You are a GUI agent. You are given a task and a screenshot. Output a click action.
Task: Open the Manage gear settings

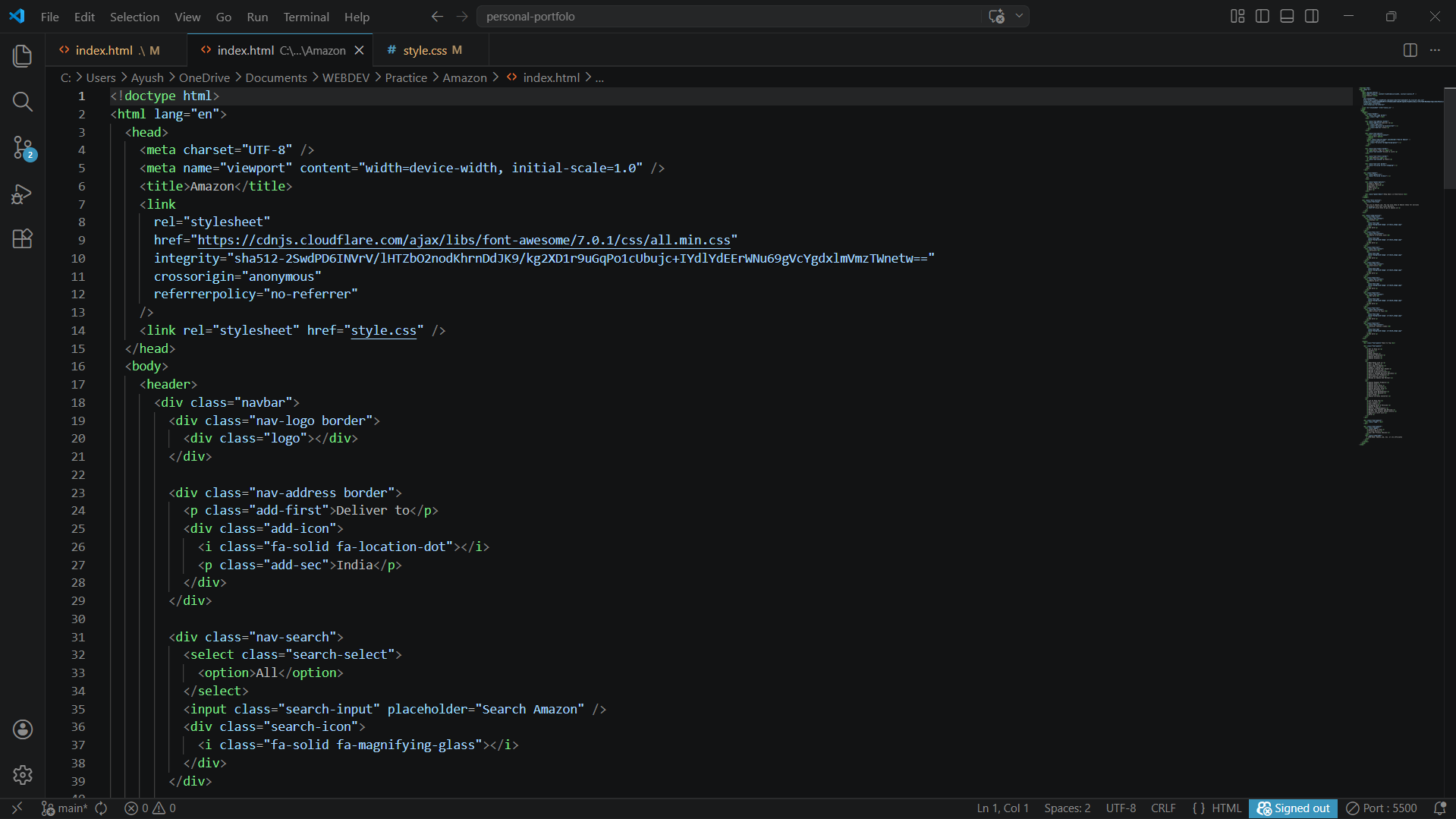point(23,774)
